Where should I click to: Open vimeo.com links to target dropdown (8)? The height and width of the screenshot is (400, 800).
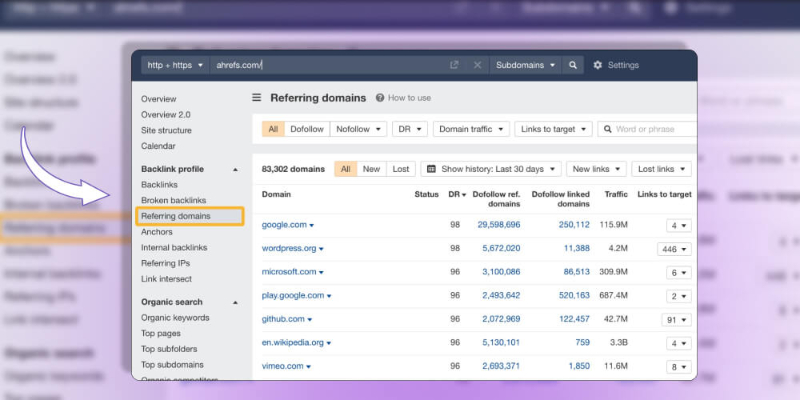click(679, 367)
